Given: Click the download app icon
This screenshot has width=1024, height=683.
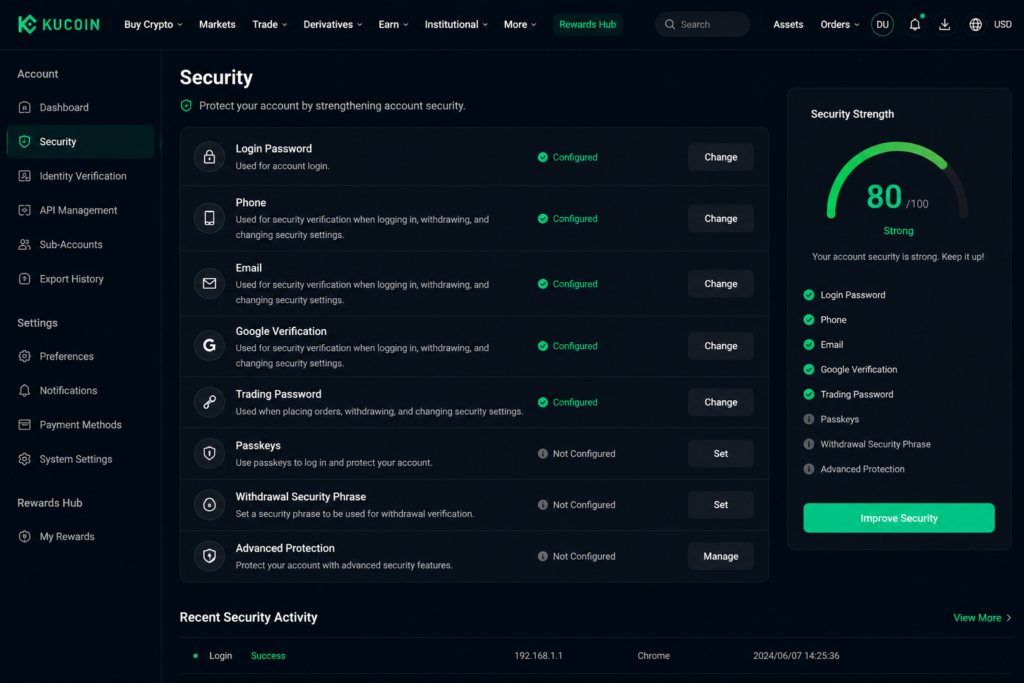Looking at the screenshot, I should (x=944, y=25).
